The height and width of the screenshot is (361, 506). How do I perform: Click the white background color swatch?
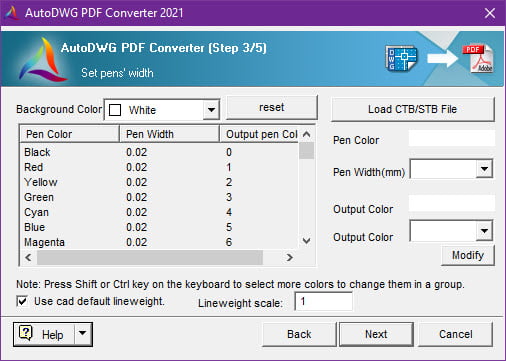[115, 110]
